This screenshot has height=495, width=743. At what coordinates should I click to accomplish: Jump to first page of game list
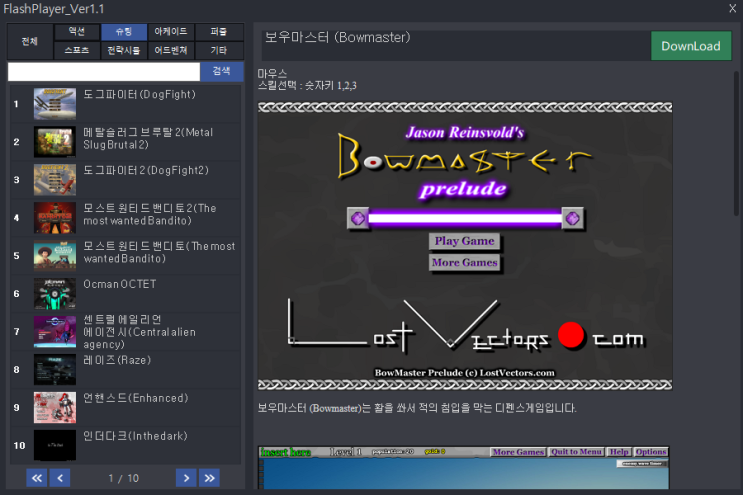(36, 477)
